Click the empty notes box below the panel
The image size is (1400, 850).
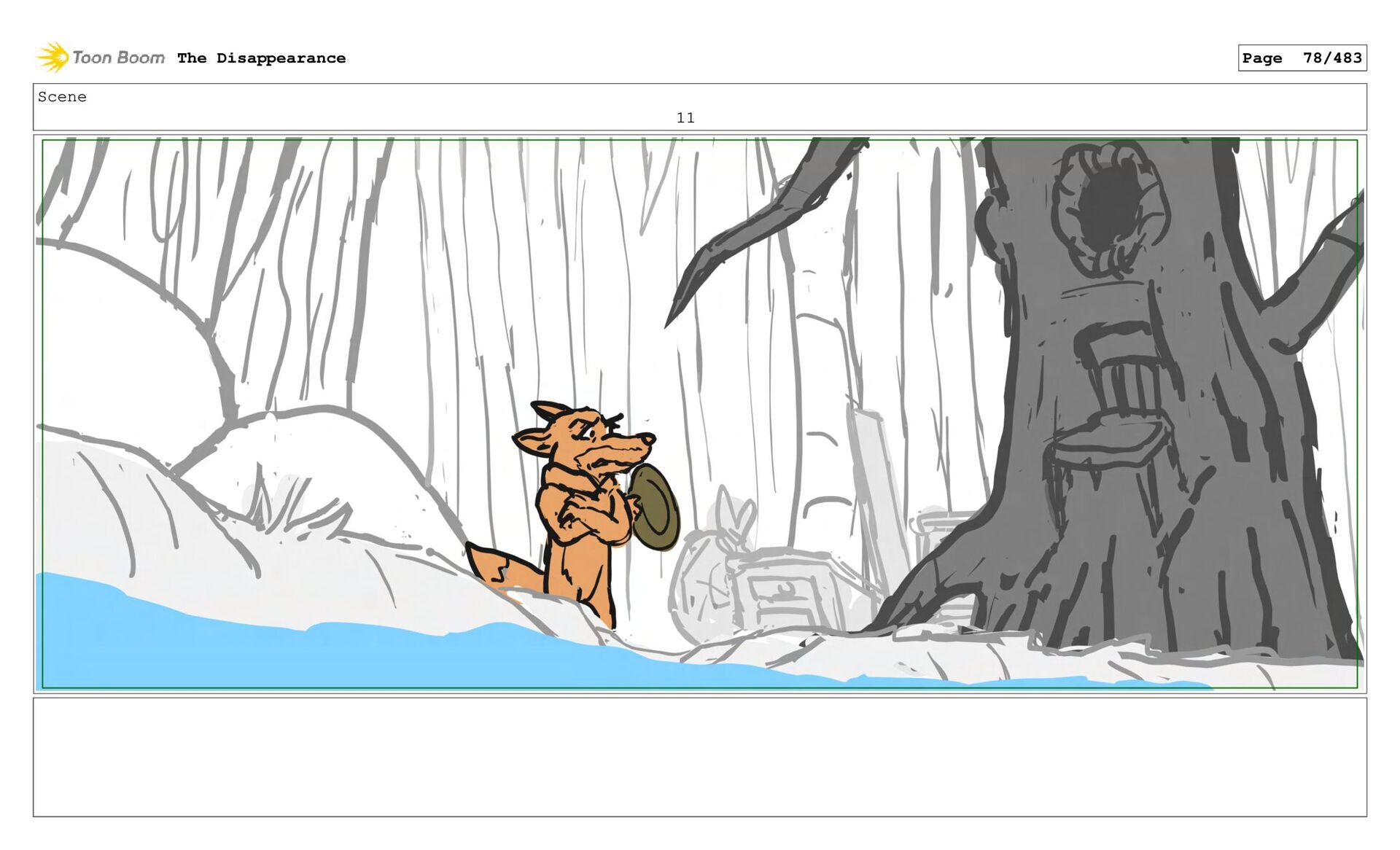(700, 757)
